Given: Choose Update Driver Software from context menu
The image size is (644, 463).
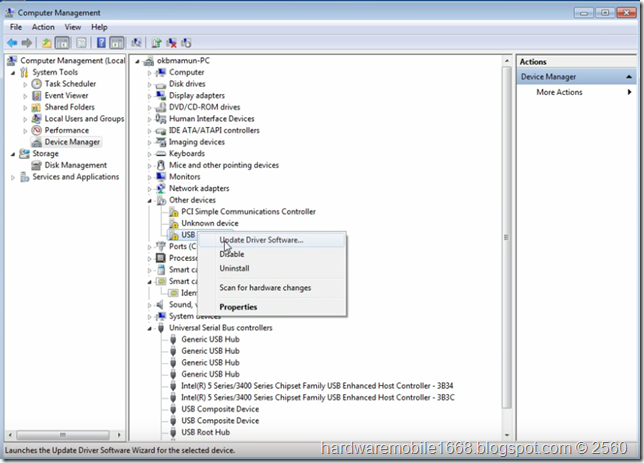Looking at the screenshot, I should (x=271, y=240).
